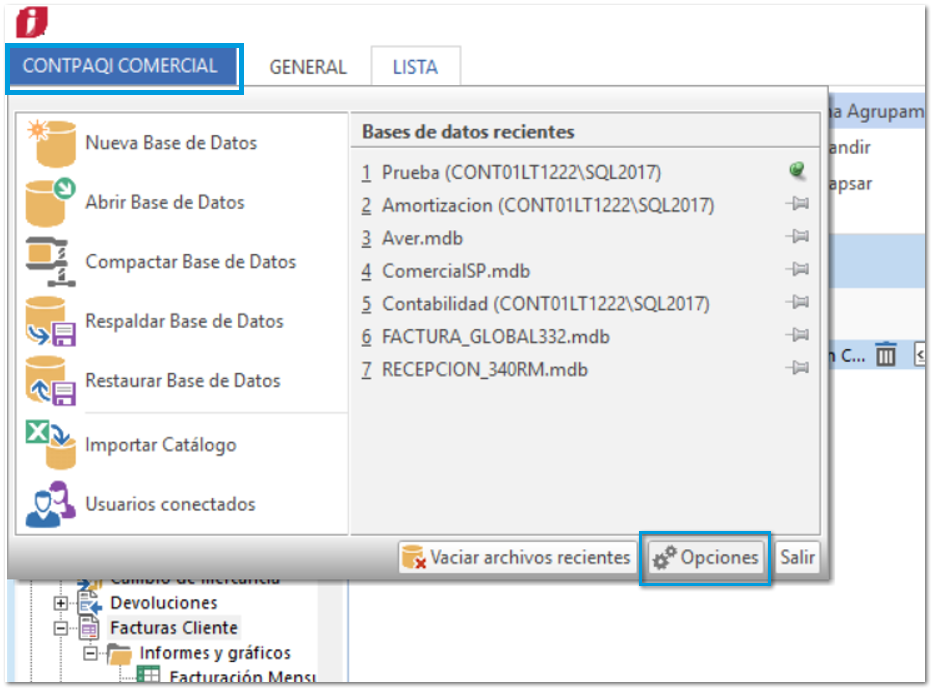The height and width of the screenshot is (691, 934).
Task: Switch to the LISTA tab
Action: [415, 67]
